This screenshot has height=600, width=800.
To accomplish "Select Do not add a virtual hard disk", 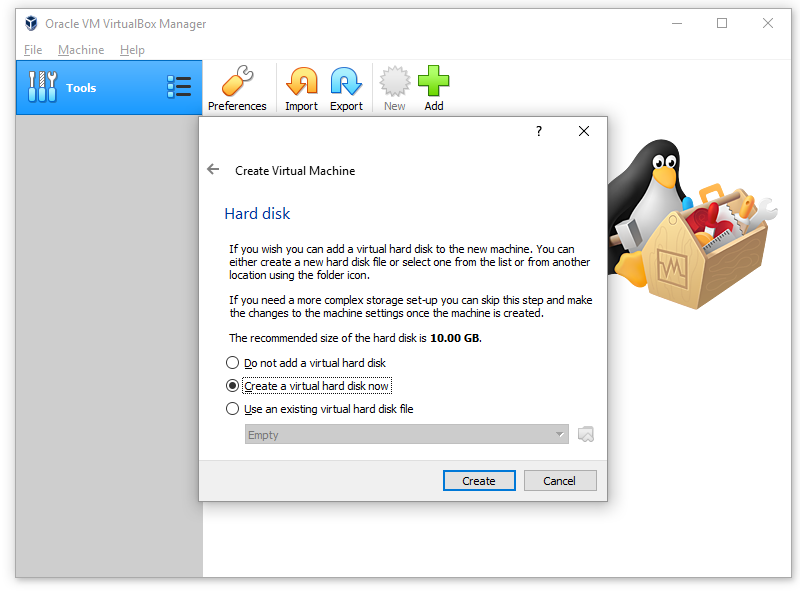I will (x=233, y=363).
